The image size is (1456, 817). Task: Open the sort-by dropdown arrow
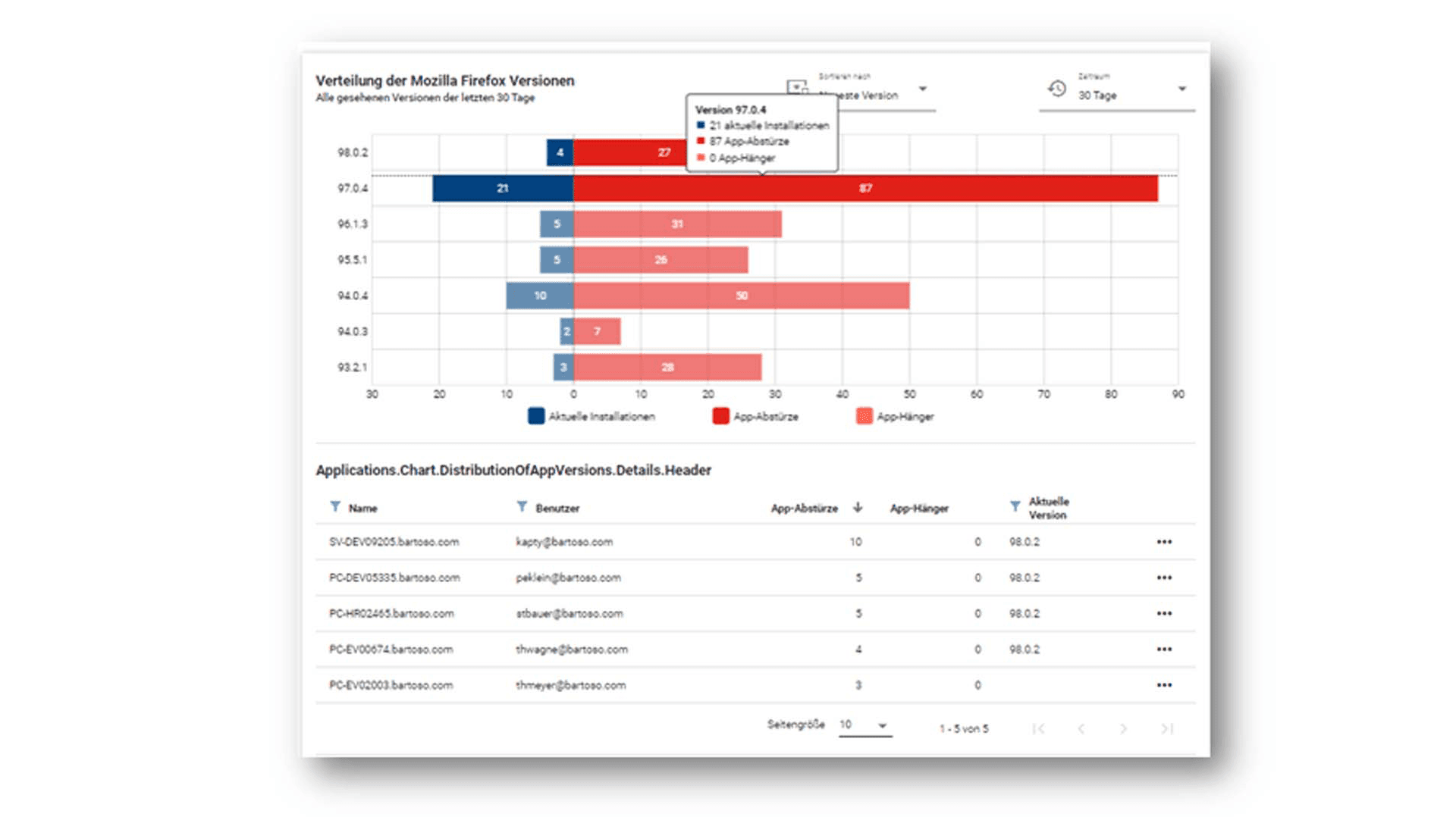(923, 89)
